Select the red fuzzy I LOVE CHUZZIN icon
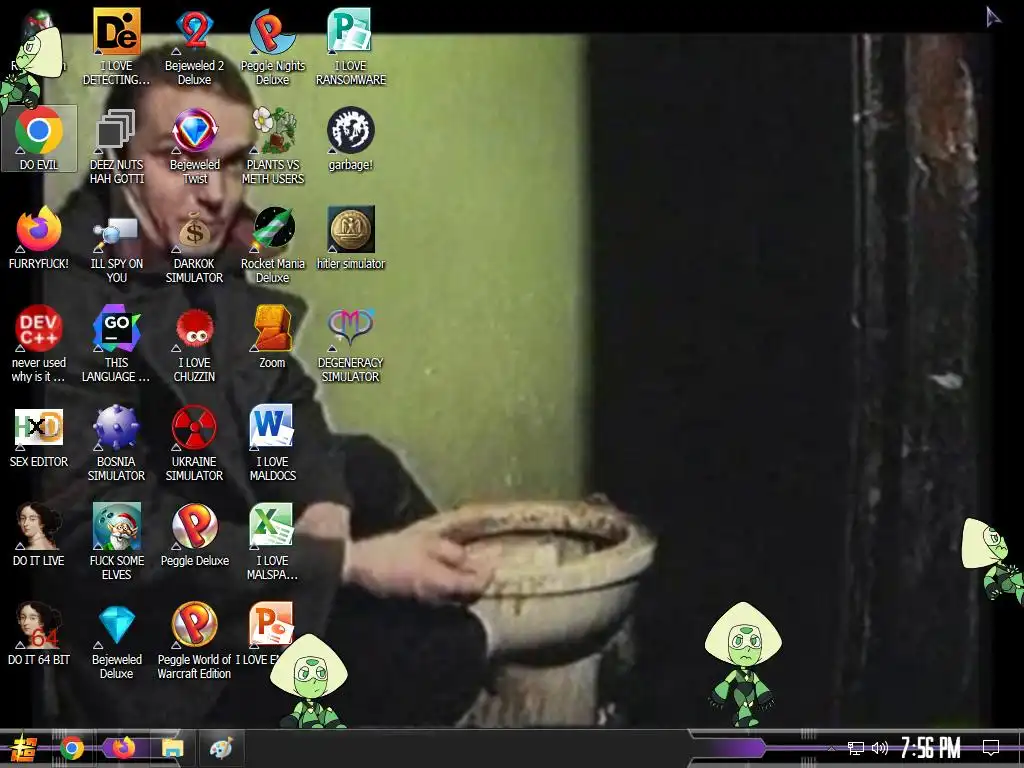This screenshot has height=768, width=1024. pos(194,328)
